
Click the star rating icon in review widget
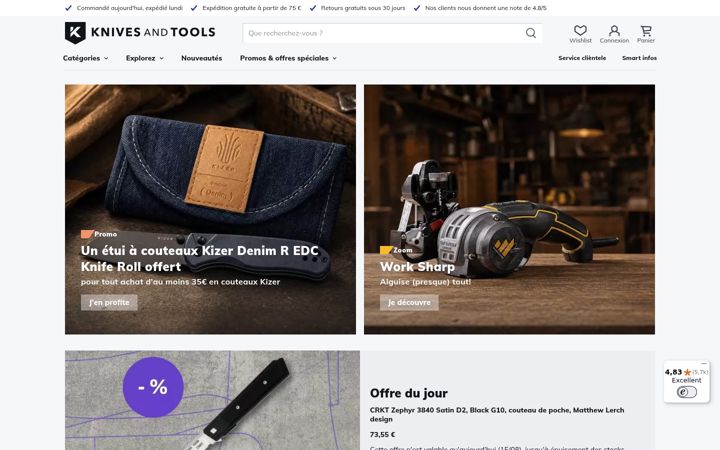pos(687,372)
